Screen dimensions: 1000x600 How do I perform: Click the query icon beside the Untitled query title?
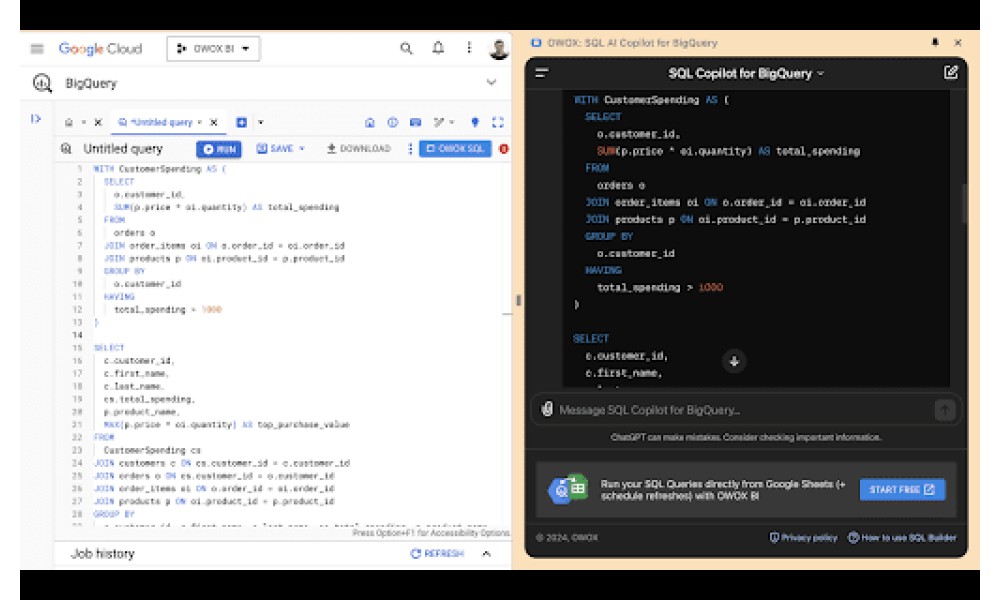click(66, 149)
